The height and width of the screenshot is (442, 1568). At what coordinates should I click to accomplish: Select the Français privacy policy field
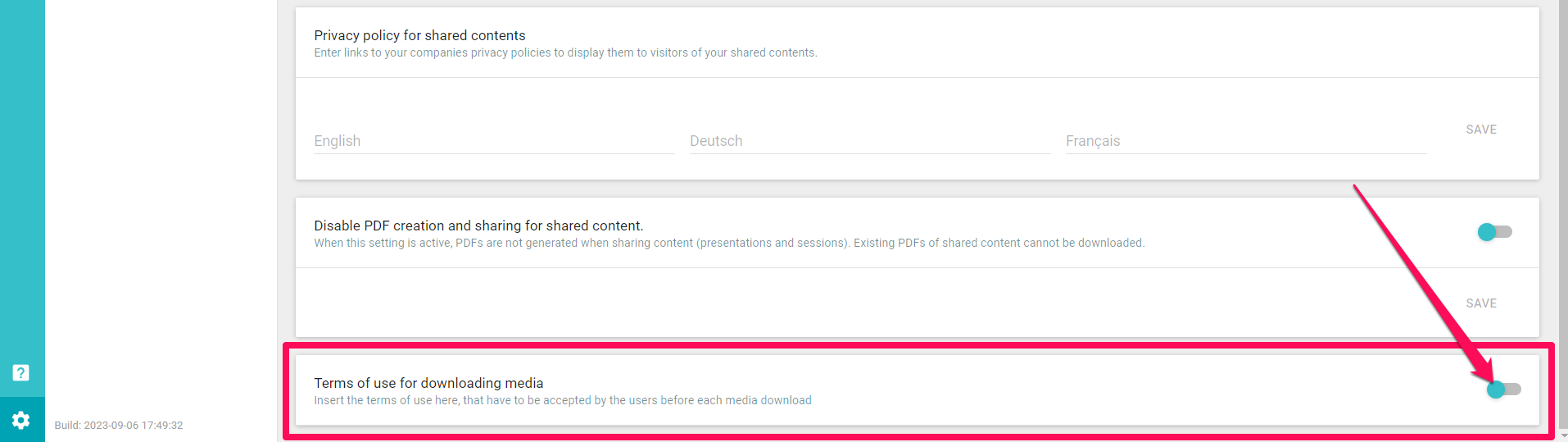click(x=1245, y=141)
